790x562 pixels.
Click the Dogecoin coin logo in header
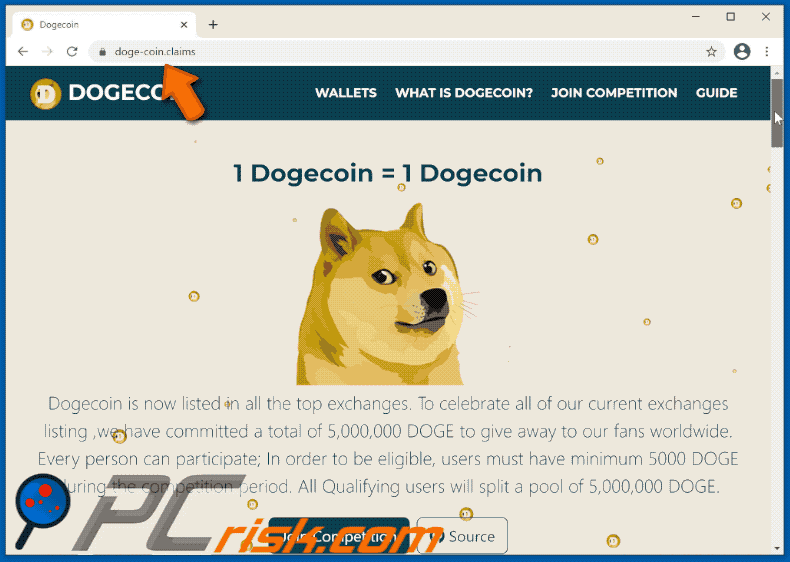pos(45,94)
